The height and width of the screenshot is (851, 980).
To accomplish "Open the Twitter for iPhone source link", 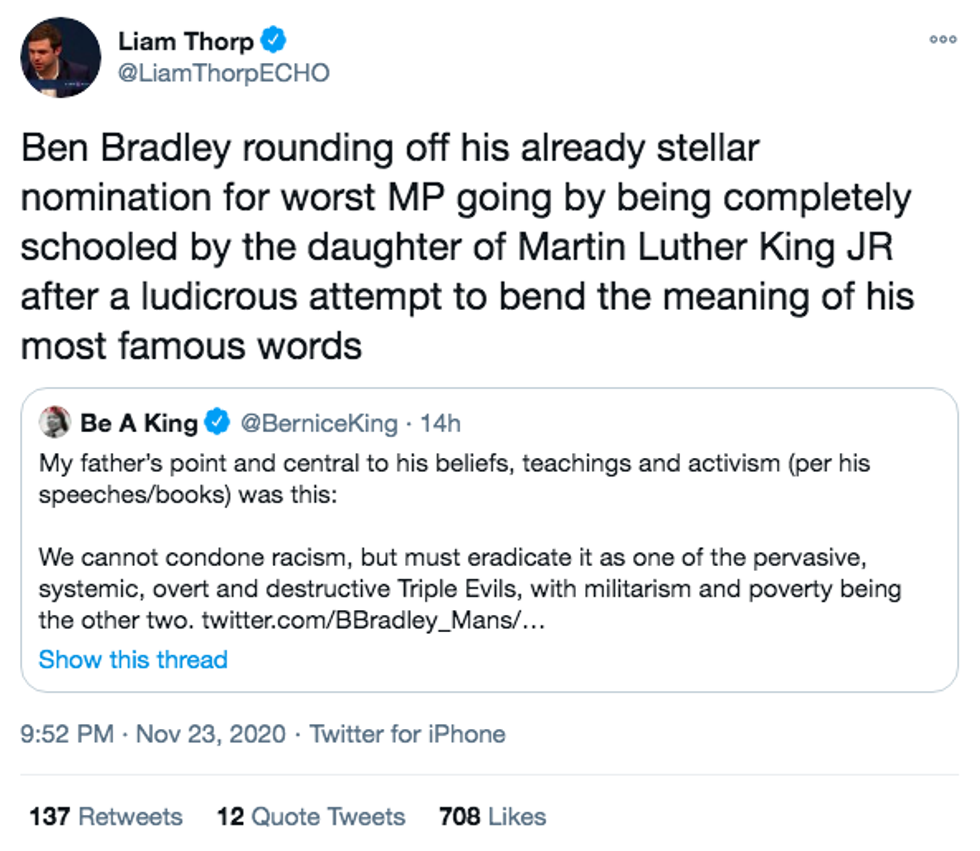I will (x=407, y=734).
